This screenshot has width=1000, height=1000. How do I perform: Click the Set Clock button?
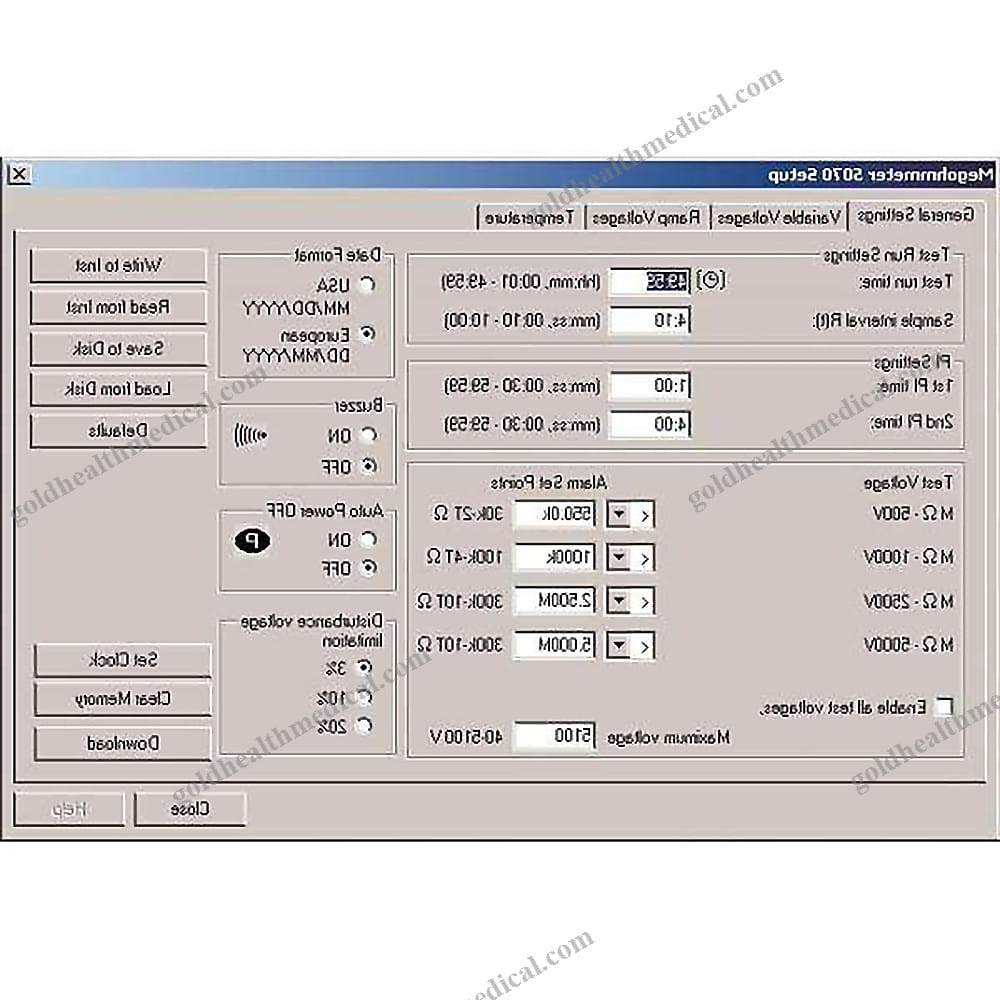pyautogui.click(x=122, y=659)
